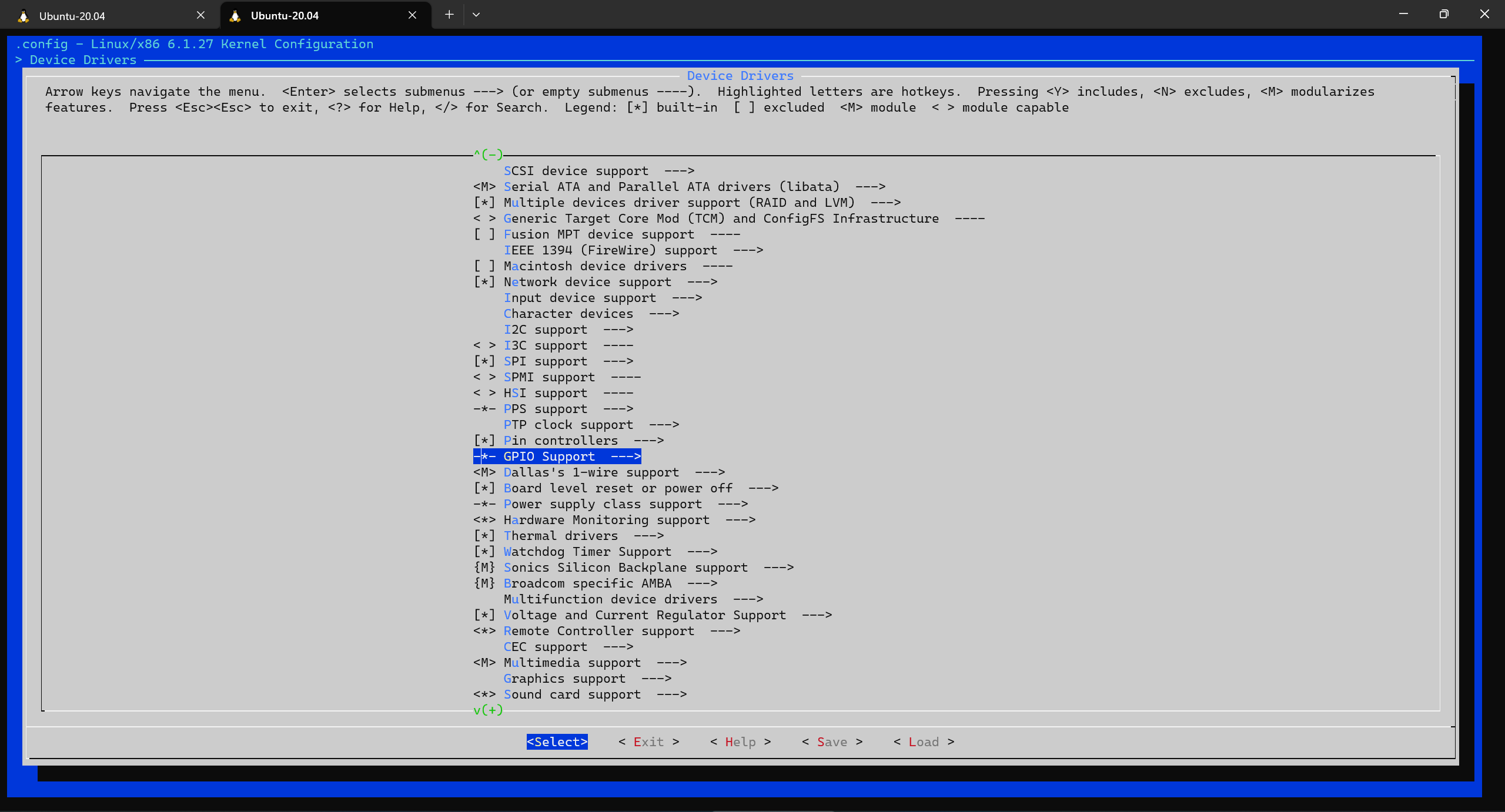Click the v(+) scroll-down indicator
The image size is (1505, 812).
coord(487,709)
